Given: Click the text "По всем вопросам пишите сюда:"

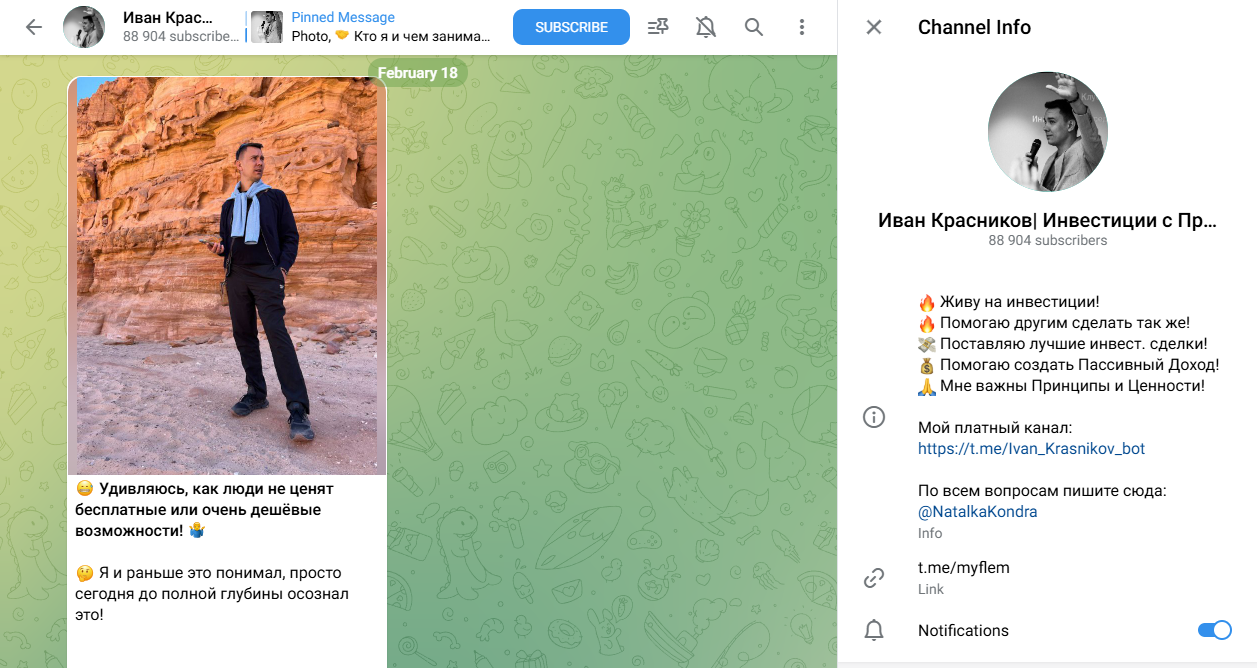Looking at the screenshot, I should [1042, 490].
